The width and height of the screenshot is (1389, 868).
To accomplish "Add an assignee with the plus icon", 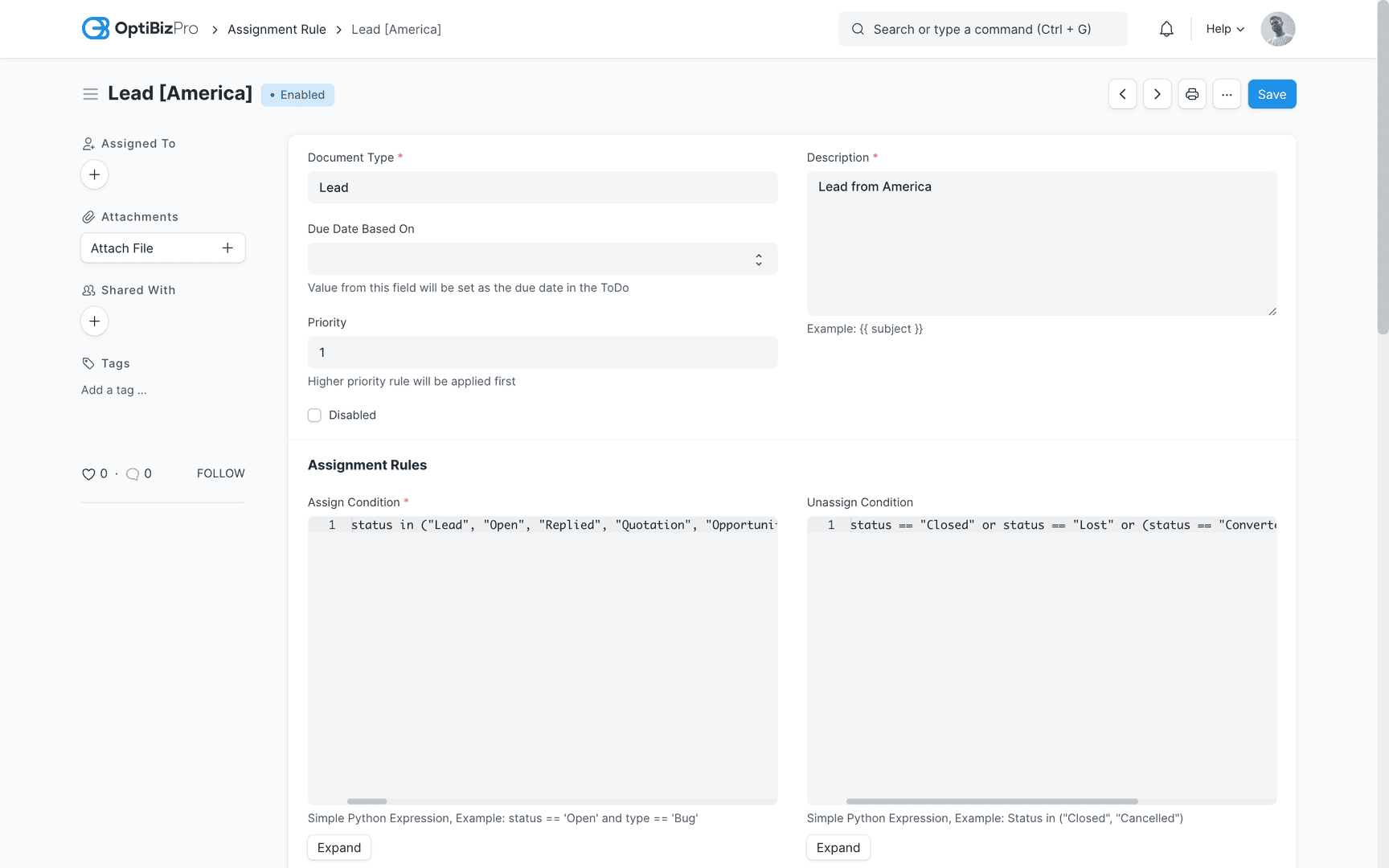I will [94, 174].
